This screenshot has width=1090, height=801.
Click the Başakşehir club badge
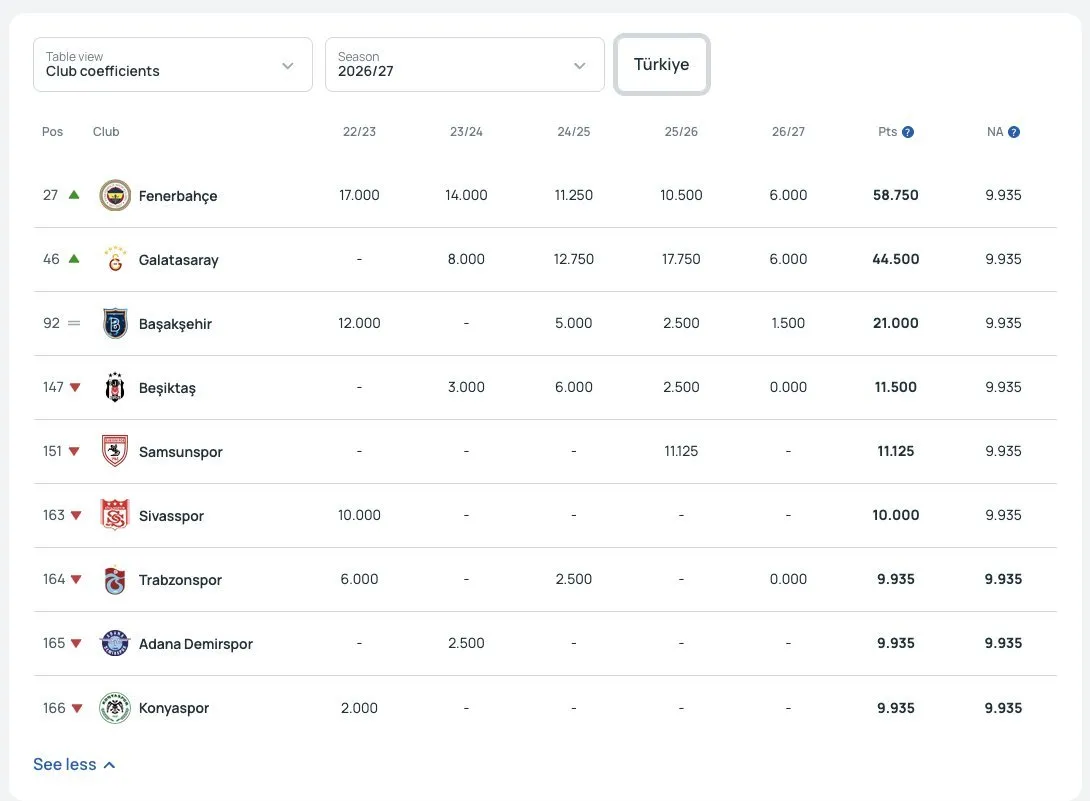[x=115, y=323]
